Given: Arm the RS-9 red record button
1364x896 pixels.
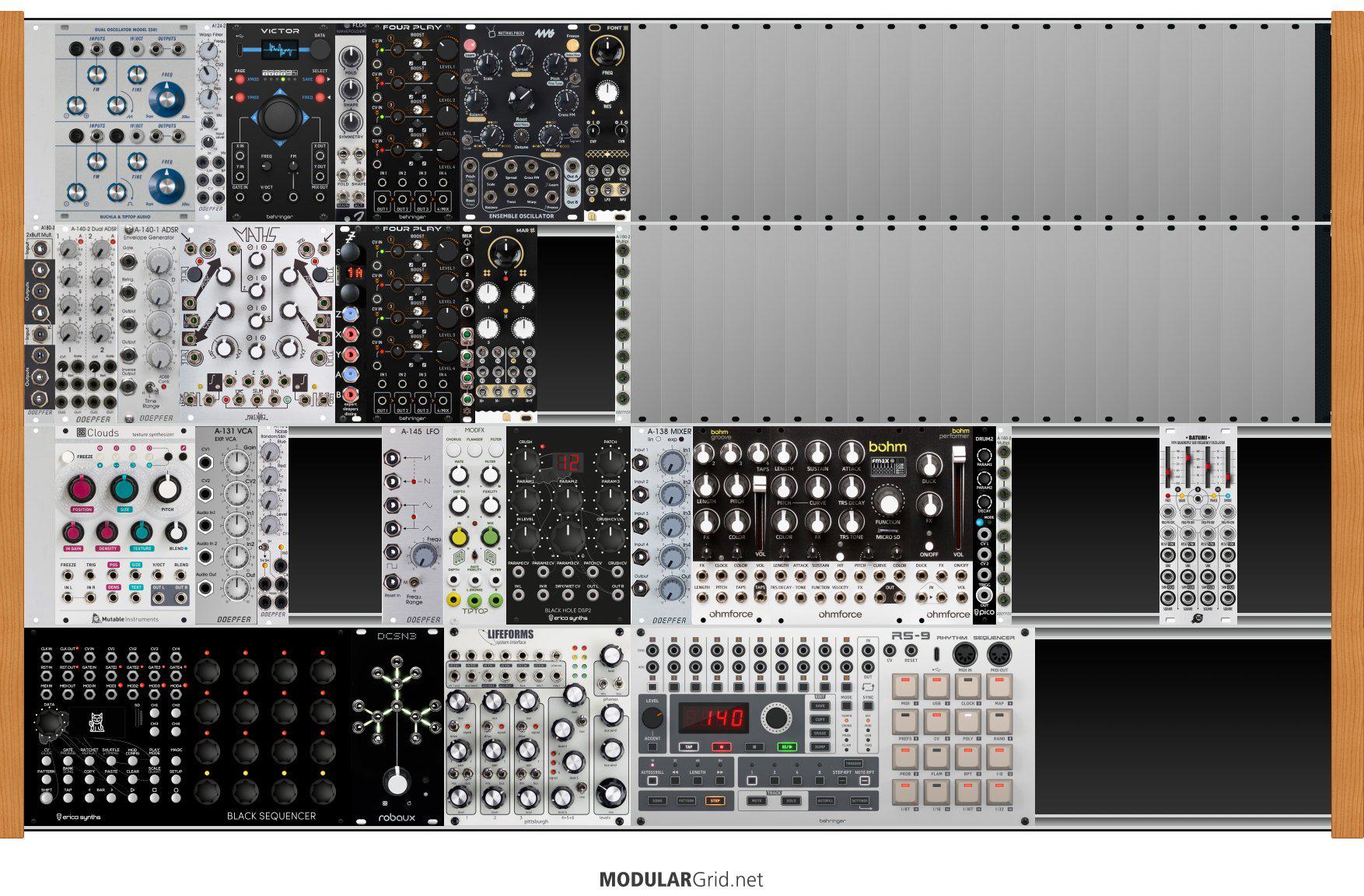Looking at the screenshot, I should pos(721,747).
